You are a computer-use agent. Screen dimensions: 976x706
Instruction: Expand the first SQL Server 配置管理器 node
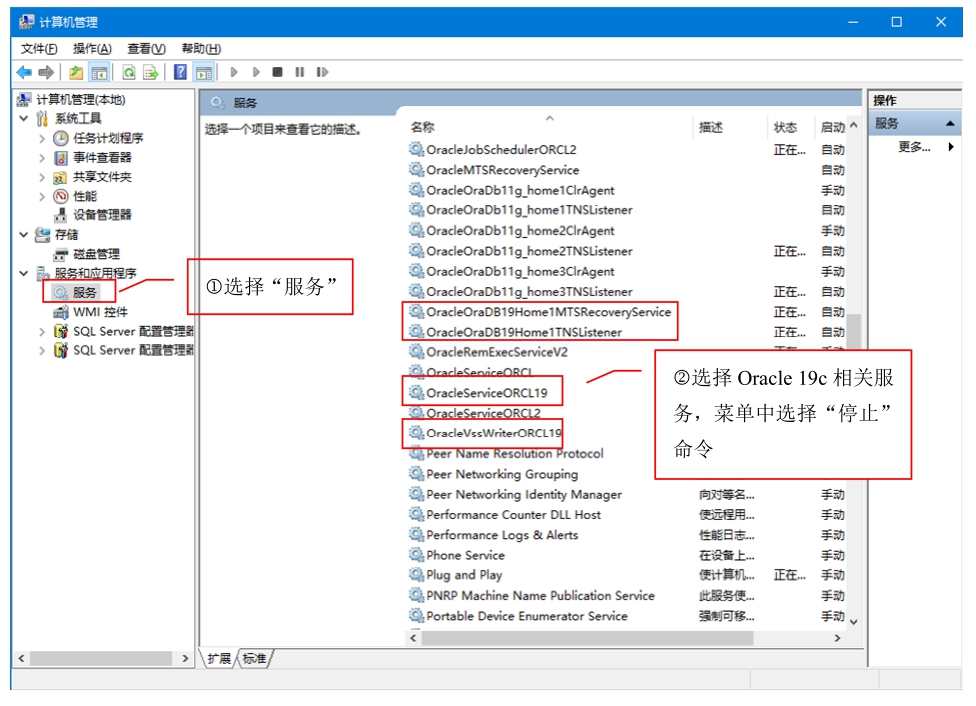[x=42, y=331]
